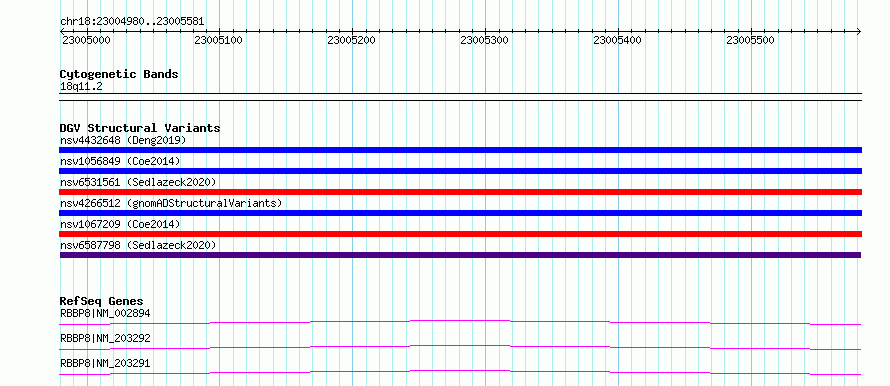The height and width of the screenshot is (386, 890).
Task: Click the 23005200 ruler position label
Action: [x=352, y=40]
